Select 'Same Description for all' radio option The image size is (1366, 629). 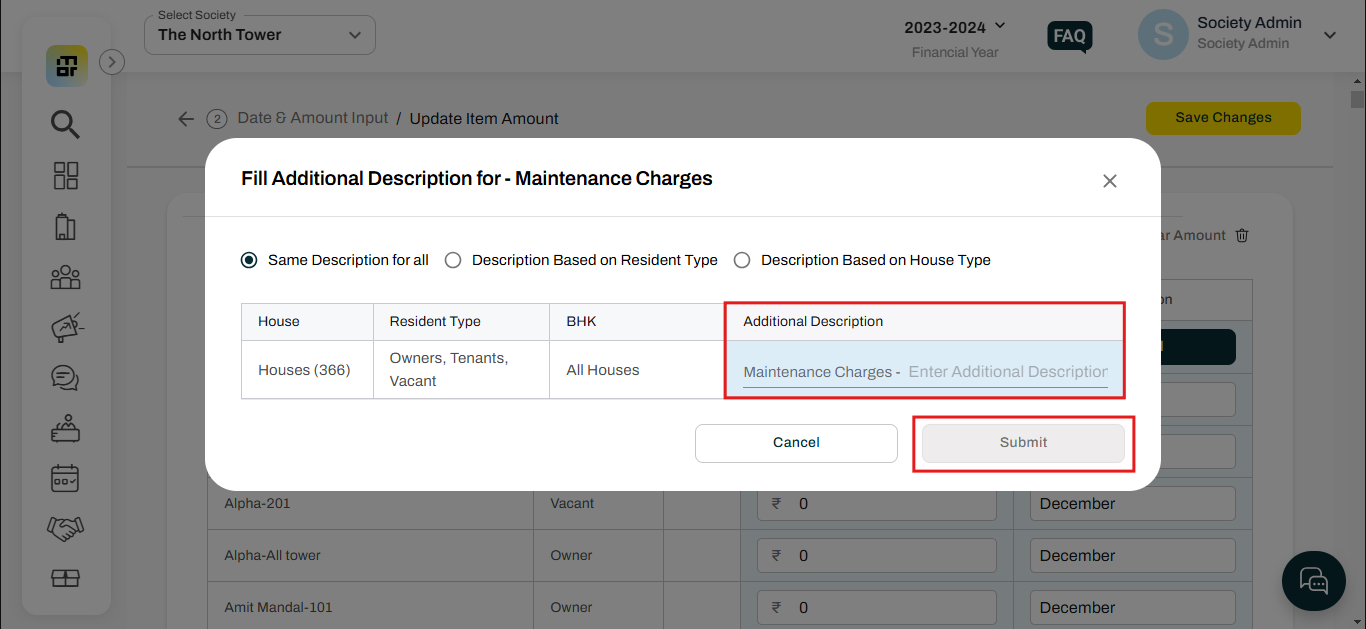coord(250,260)
